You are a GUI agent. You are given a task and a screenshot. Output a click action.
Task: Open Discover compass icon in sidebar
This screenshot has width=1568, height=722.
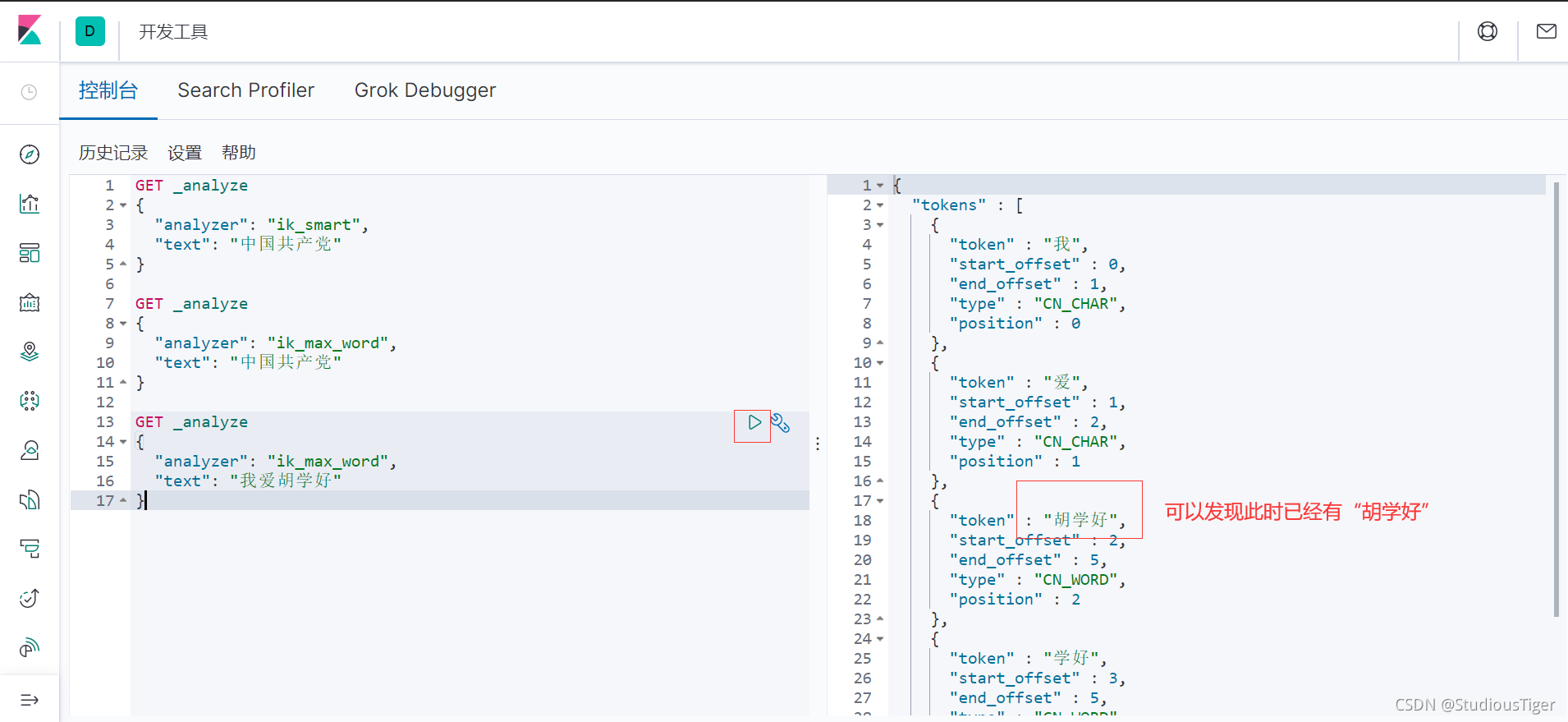[x=30, y=154]
